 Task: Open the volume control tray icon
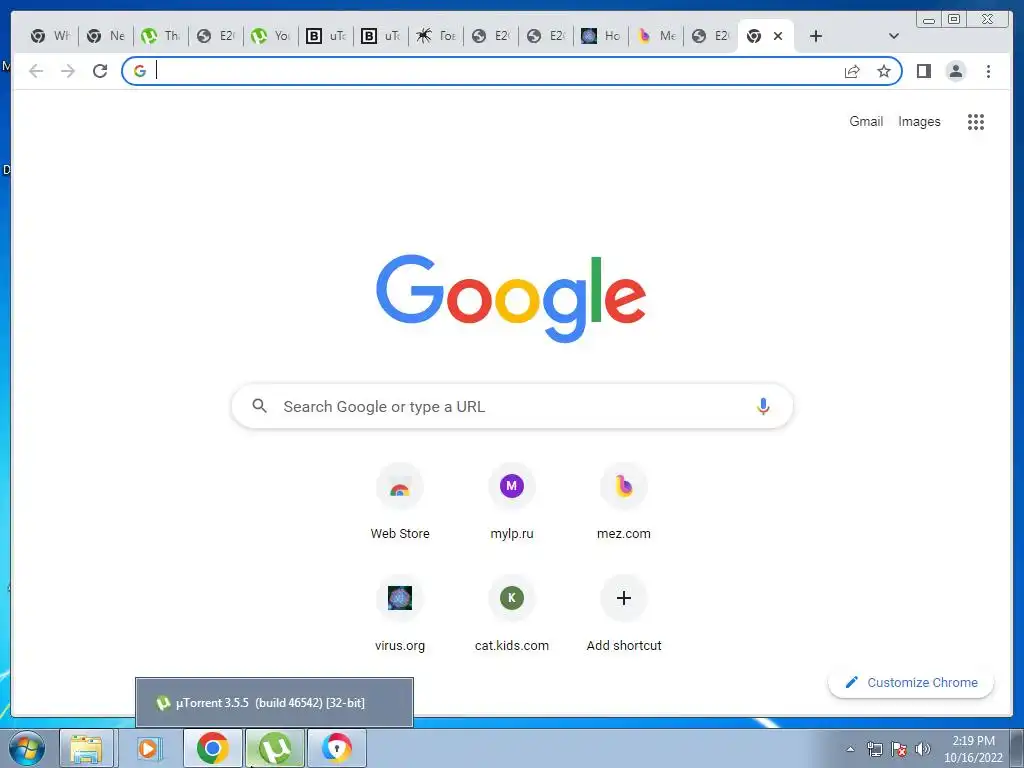923,749
